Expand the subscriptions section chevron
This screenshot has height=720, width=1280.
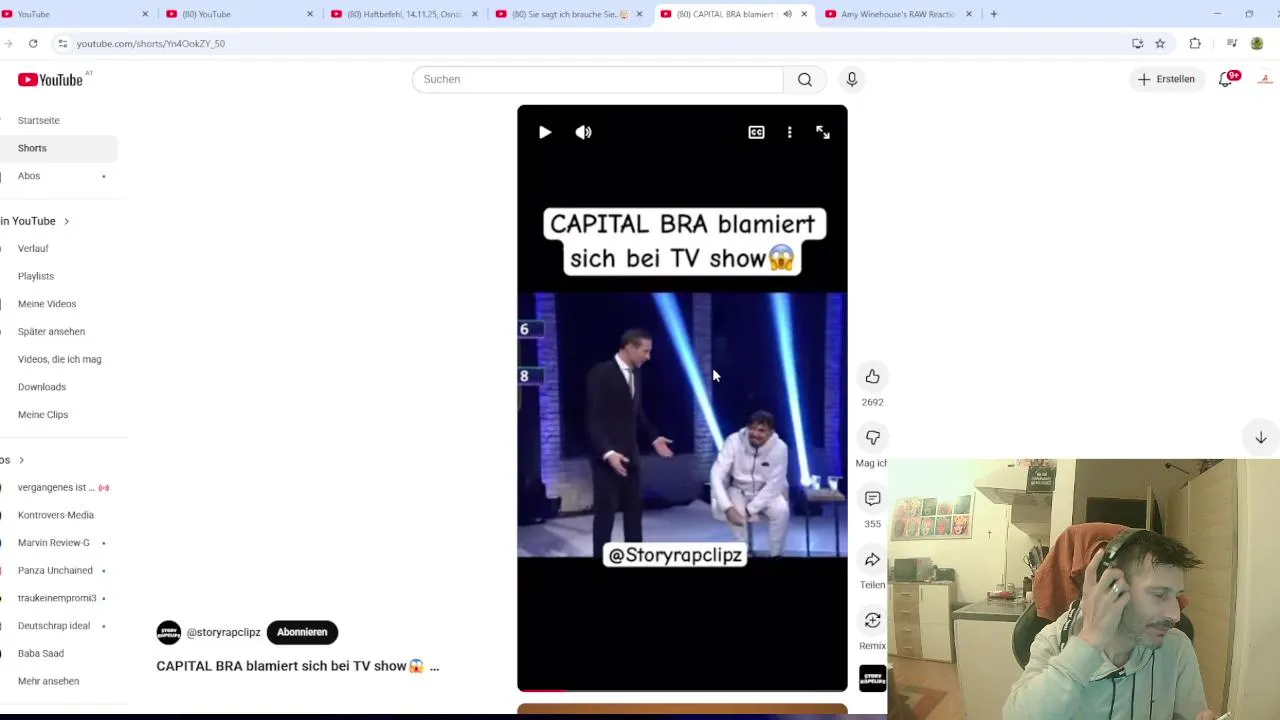pyautogui.click(x=21, y=460)
